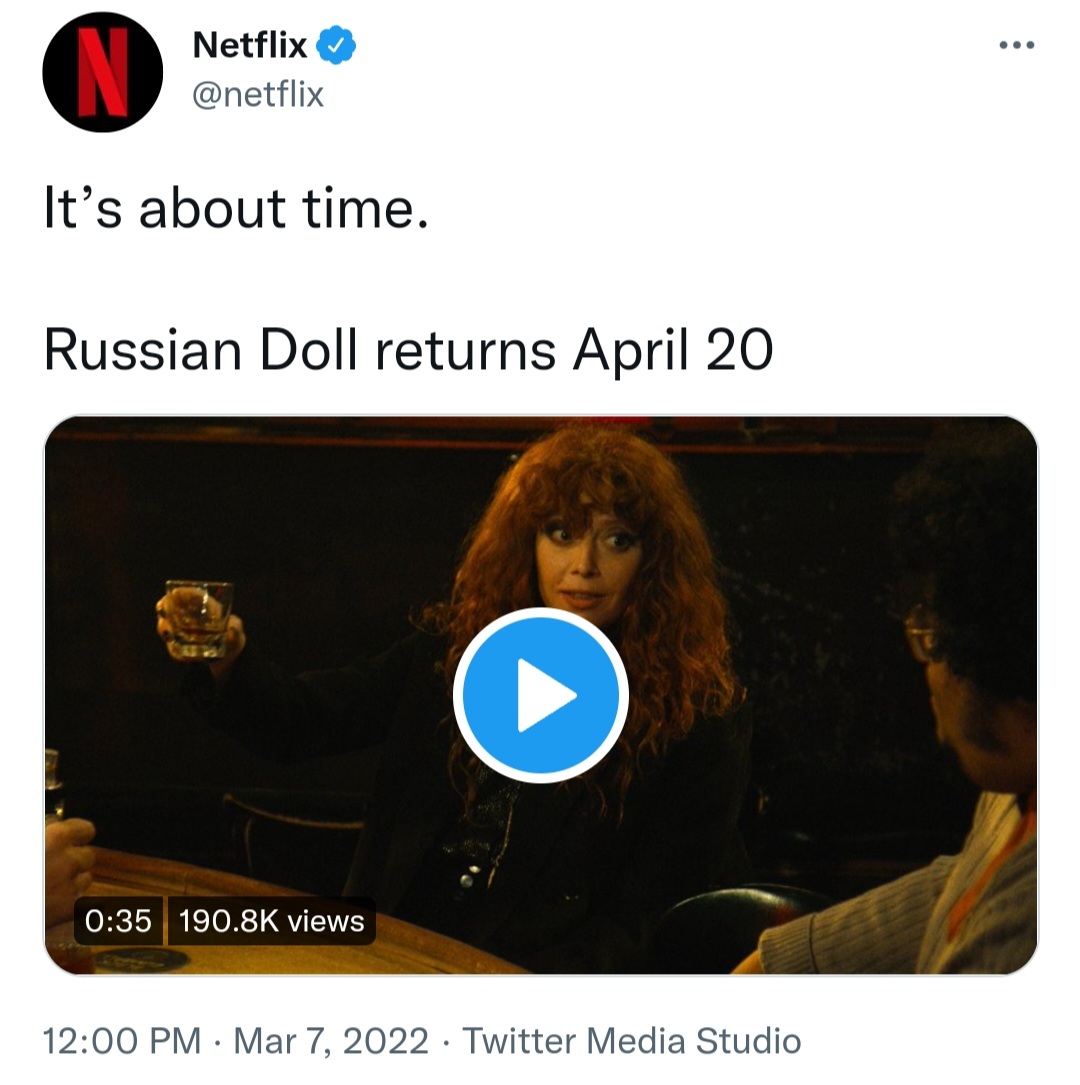The image size is (1080, 1085).
Task: Open the Netflix display name link
Action: [249, 45]
